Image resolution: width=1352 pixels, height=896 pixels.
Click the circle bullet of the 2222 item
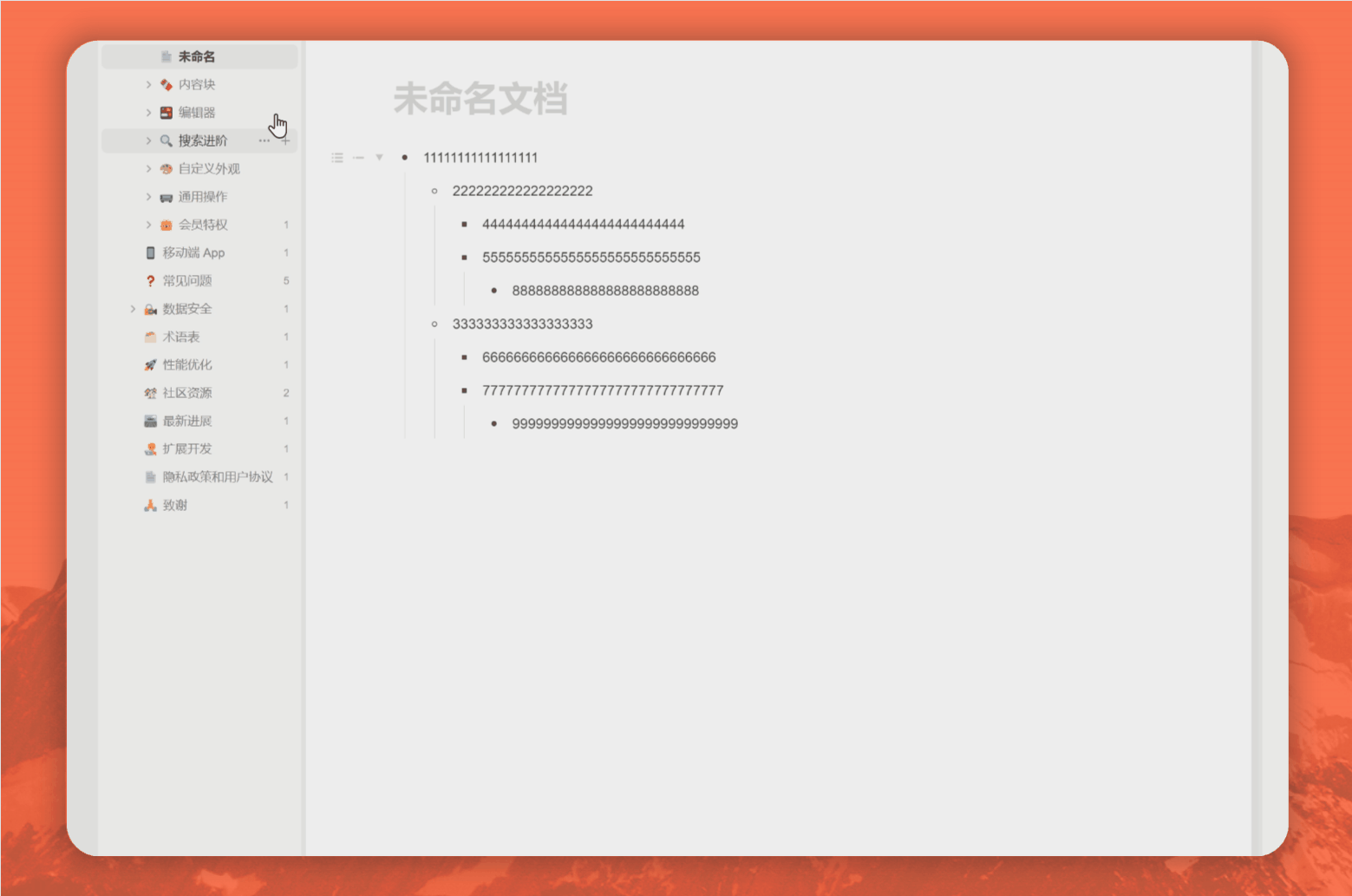tap(434, 190)
